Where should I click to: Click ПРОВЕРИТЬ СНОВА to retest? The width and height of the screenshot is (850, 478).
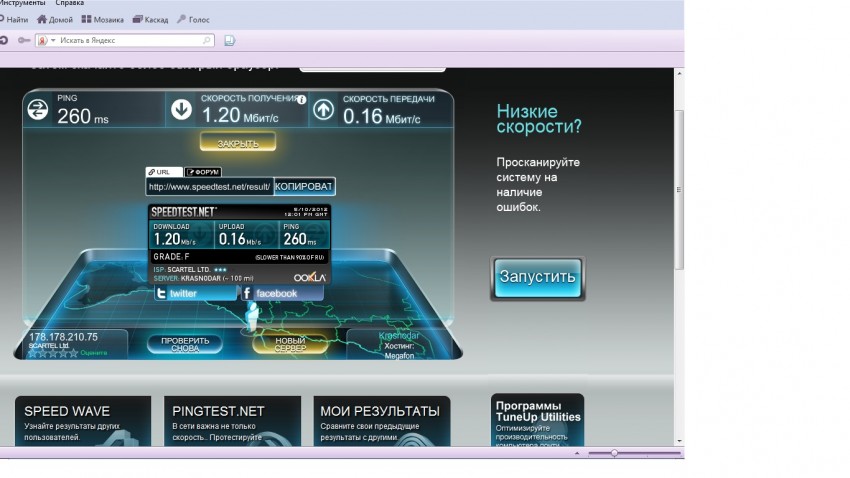185,344
